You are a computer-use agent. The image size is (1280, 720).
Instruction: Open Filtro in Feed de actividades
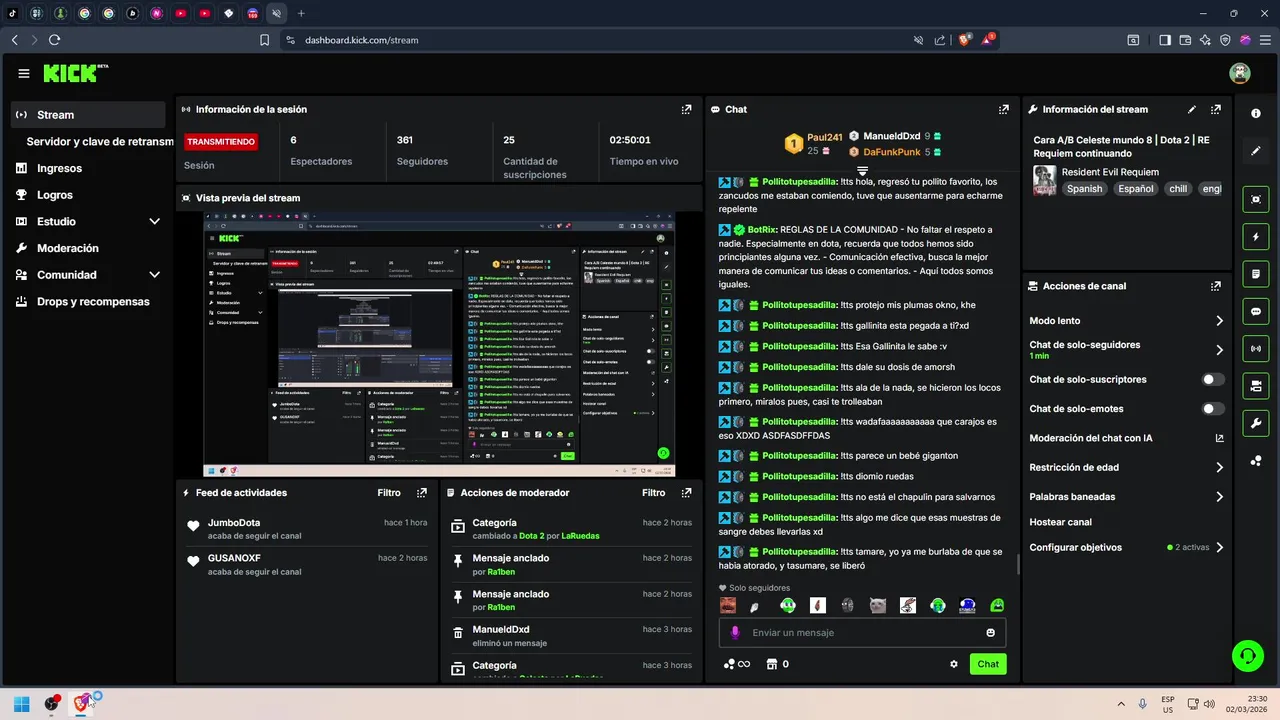pos(389,493)
